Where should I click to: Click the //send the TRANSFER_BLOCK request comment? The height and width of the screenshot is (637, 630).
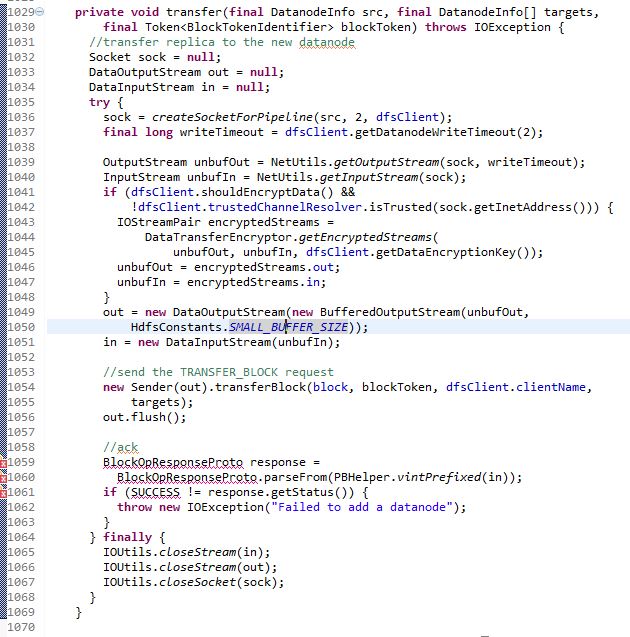click(x=219, y=372)
